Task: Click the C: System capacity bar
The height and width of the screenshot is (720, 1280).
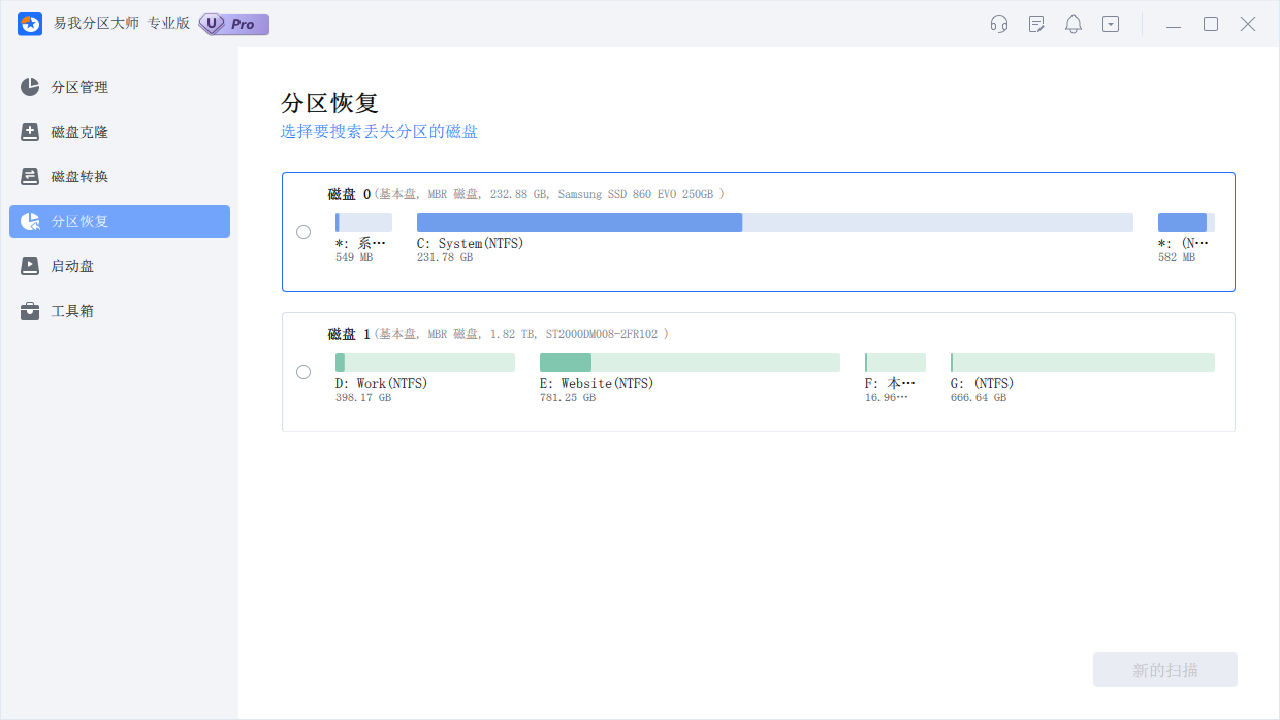Action: [776, 222]
